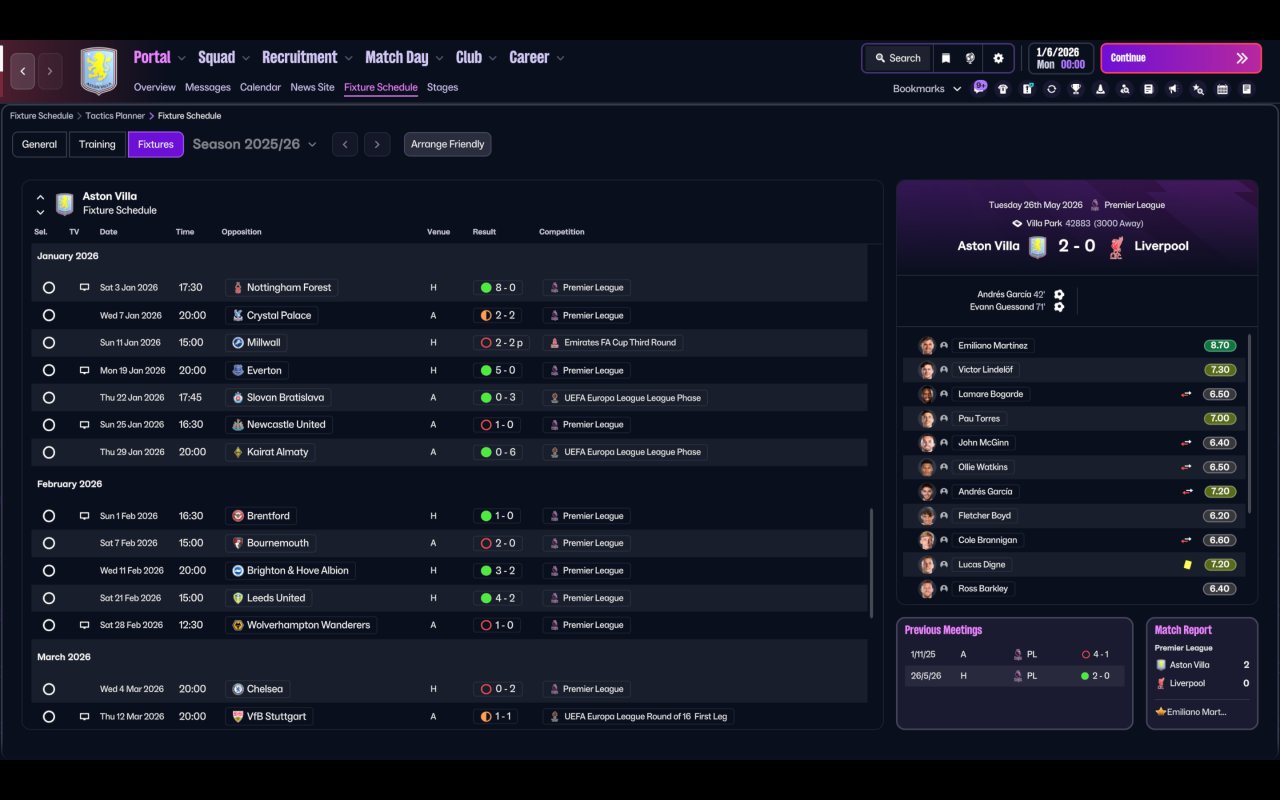Click the Continue button
1280x800 pixels.
tap(1180, 58)
